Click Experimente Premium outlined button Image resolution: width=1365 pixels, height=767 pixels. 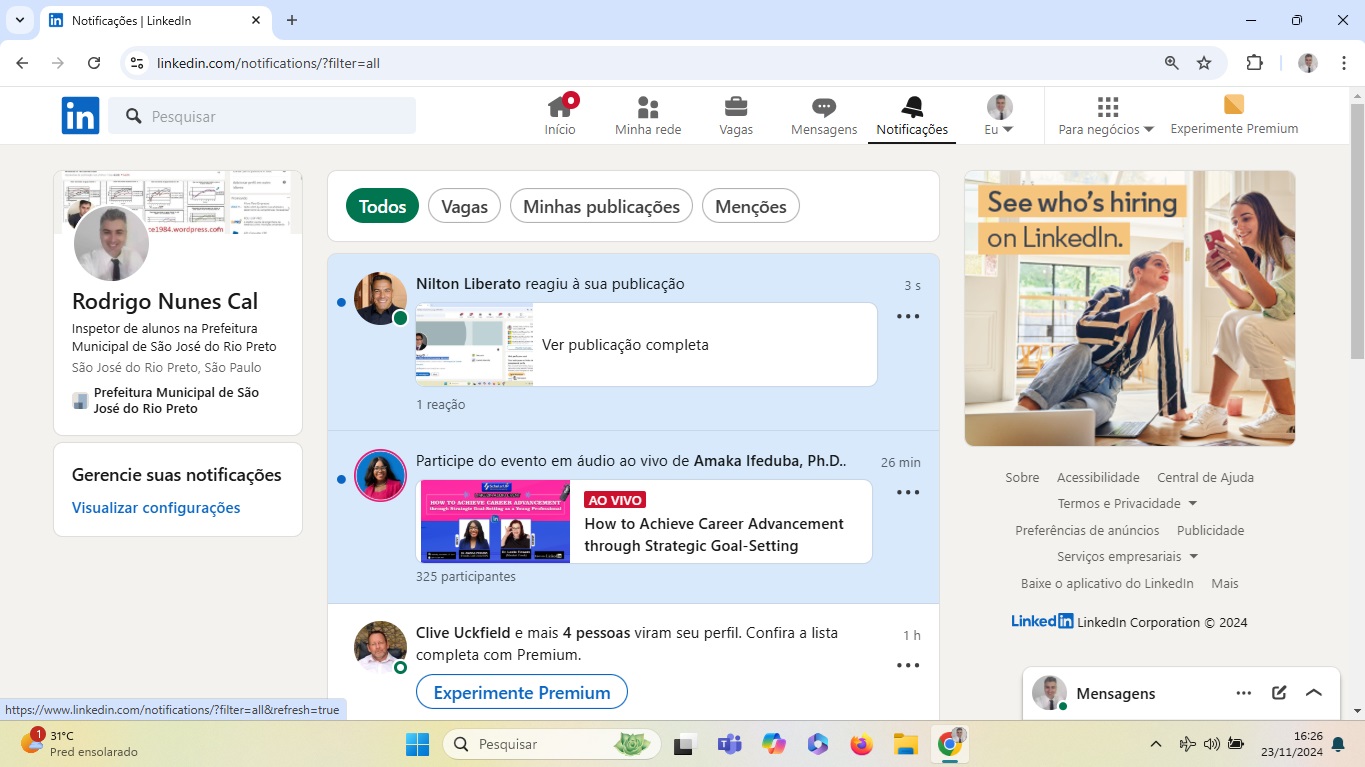click(521, 692)
